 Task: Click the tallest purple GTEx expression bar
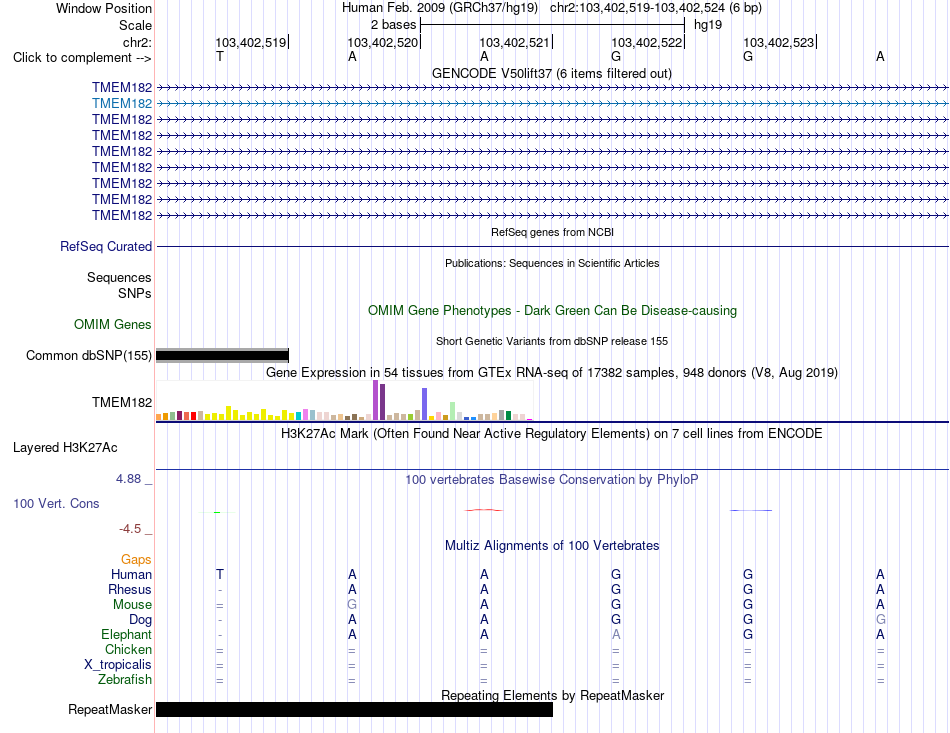point(376,400)
